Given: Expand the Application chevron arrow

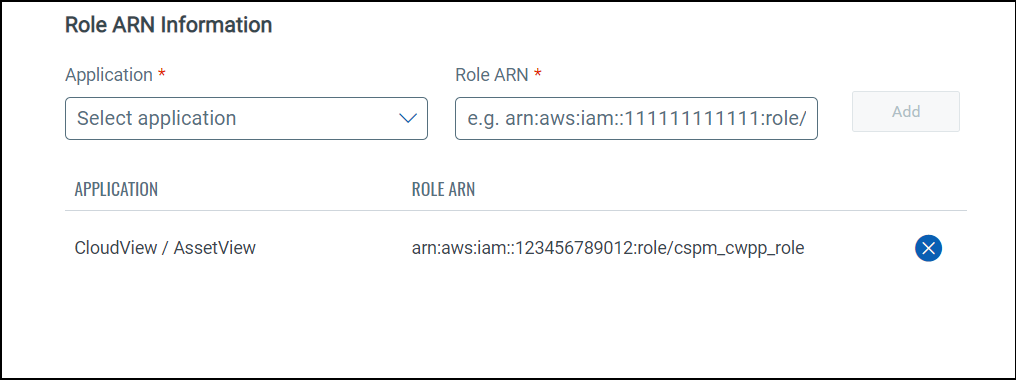Looking at the screenshot, I should (407, 119).
